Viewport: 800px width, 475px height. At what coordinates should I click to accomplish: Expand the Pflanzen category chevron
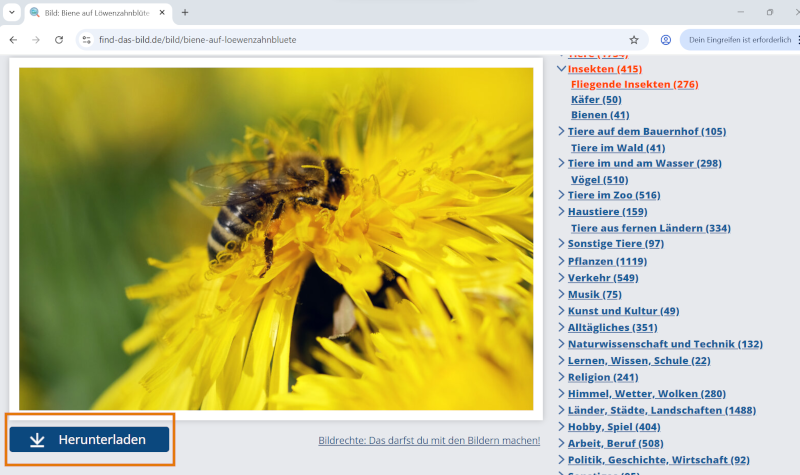pyautogui.click(x=561, y=261)
